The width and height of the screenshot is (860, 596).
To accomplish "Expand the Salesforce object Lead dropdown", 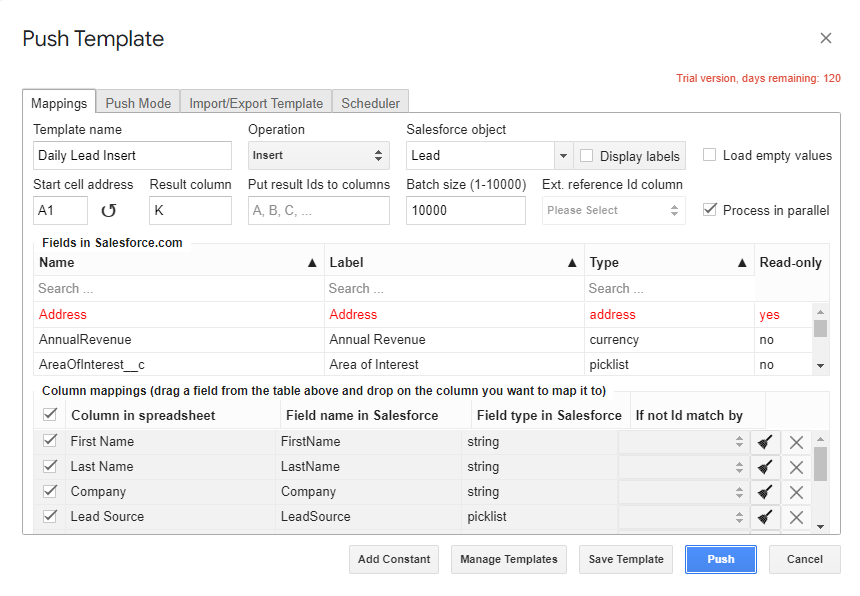I will click(x=563, y=155).
